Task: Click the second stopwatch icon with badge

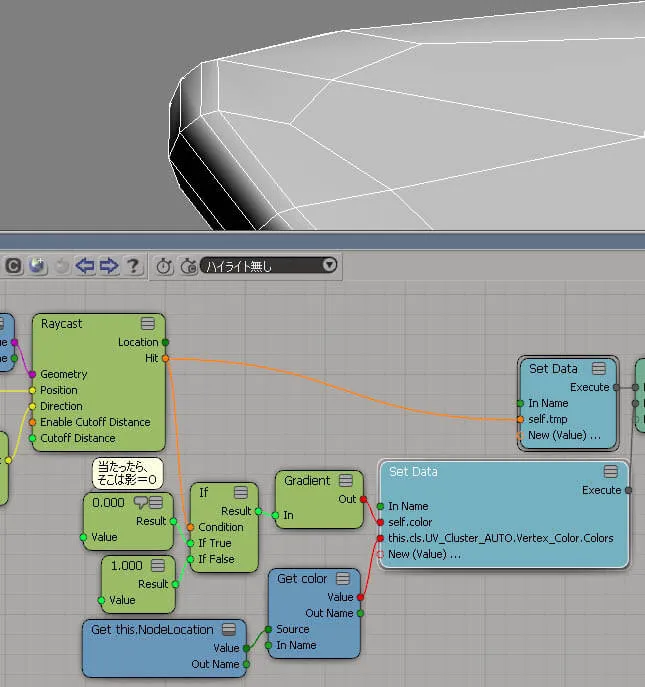Action: tap(189, 266)
